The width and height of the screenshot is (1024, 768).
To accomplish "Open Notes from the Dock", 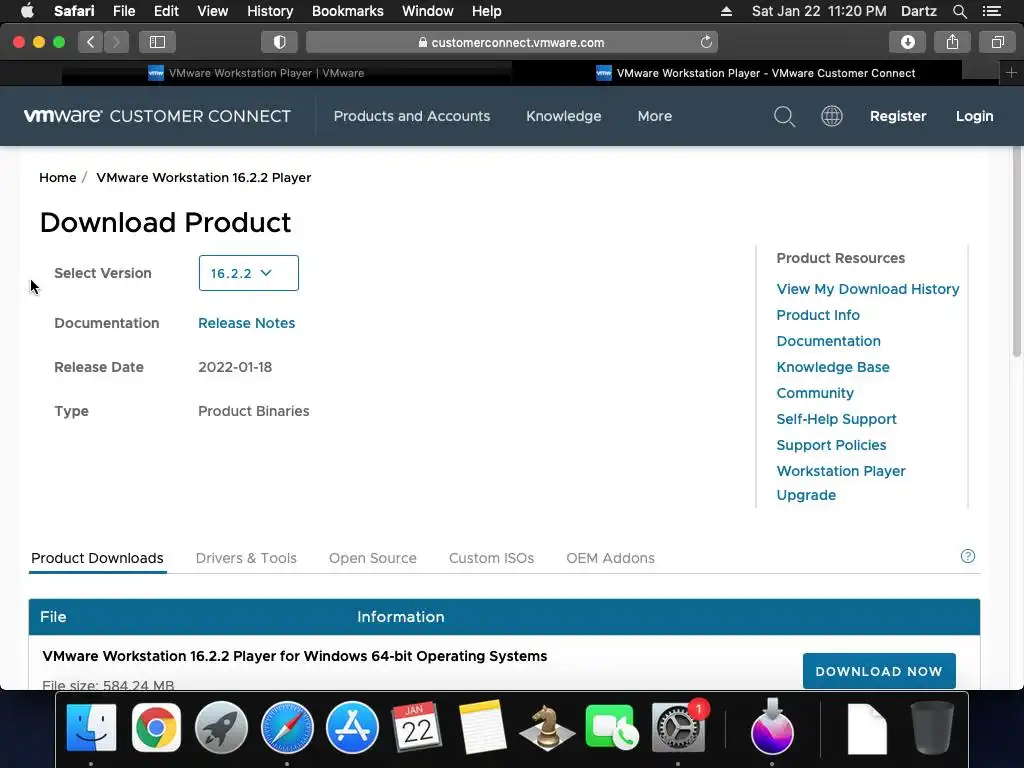I will (x=482, y=728).
